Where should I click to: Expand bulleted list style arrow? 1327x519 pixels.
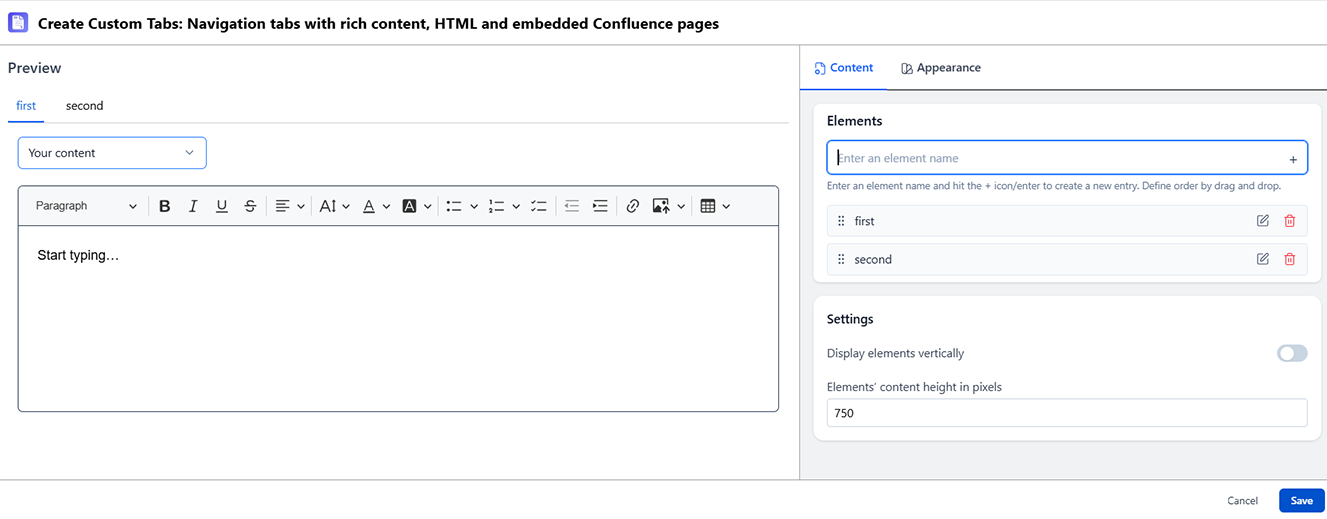pos(474,207)
